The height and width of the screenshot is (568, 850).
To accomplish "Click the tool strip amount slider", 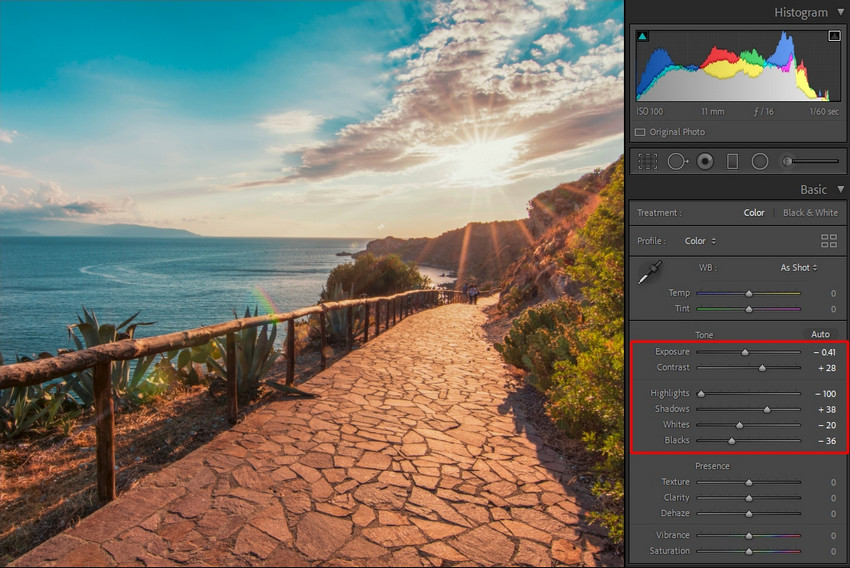I will pos(810,162).
